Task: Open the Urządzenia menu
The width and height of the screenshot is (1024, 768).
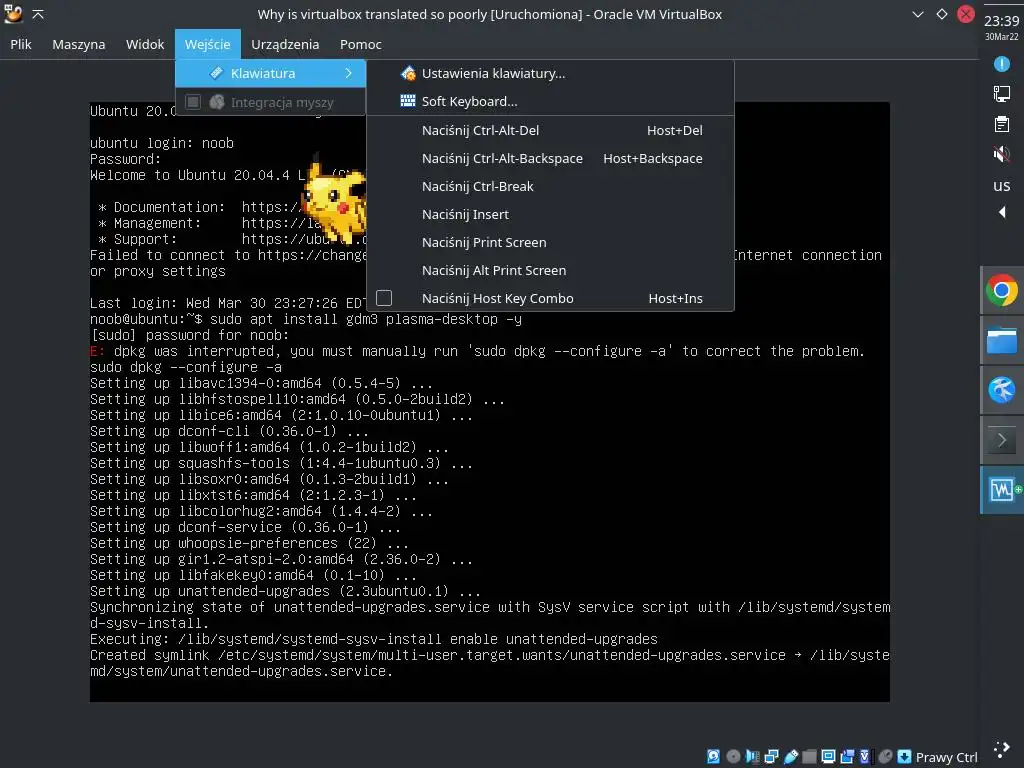Action: click(285, 44)
